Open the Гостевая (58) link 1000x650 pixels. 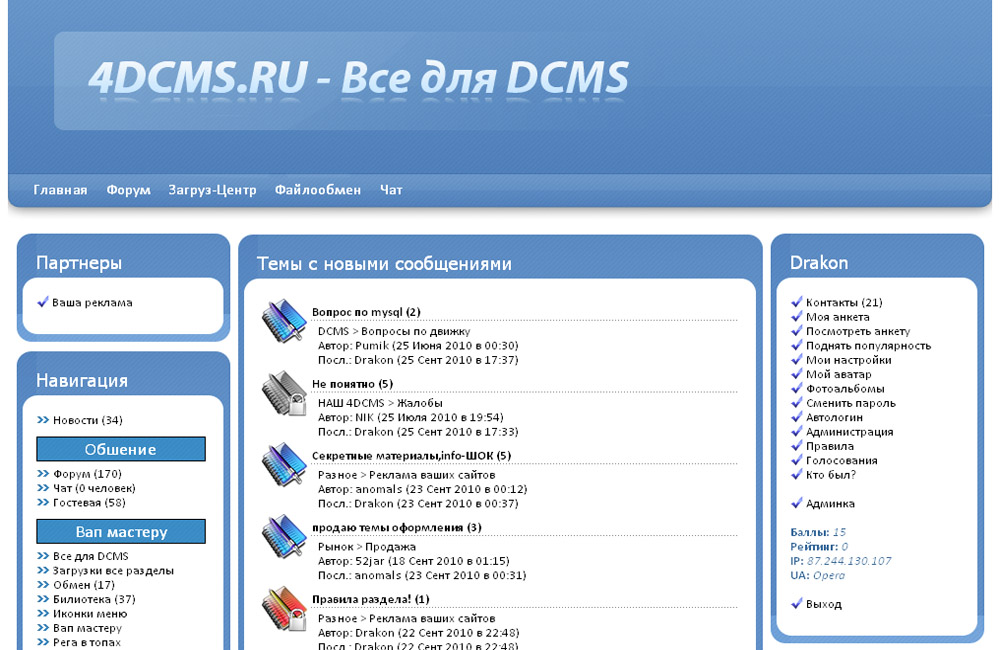[89, 503]
